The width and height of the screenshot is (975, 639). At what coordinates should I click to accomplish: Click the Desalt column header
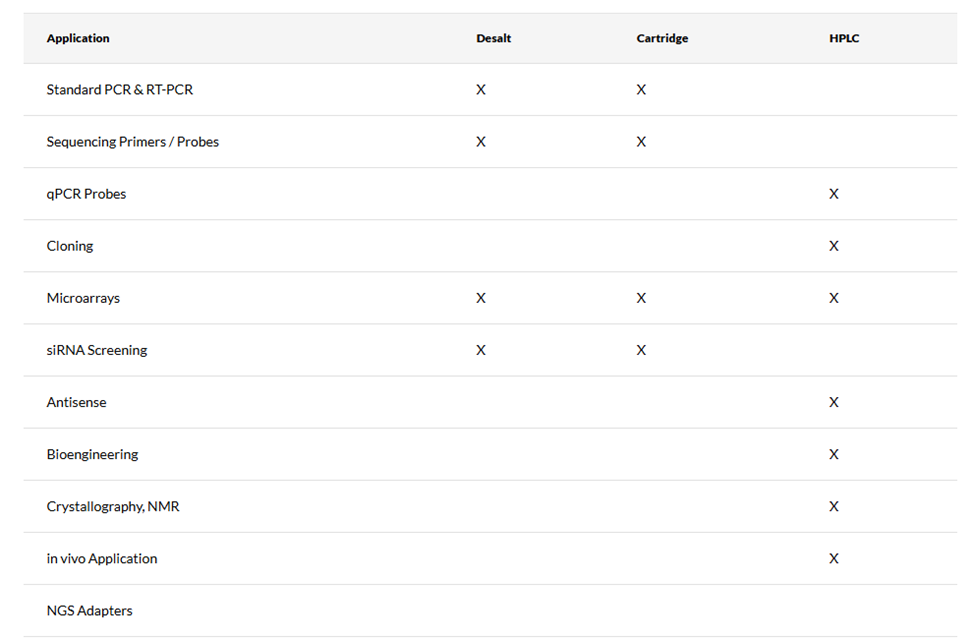[493, 39]
